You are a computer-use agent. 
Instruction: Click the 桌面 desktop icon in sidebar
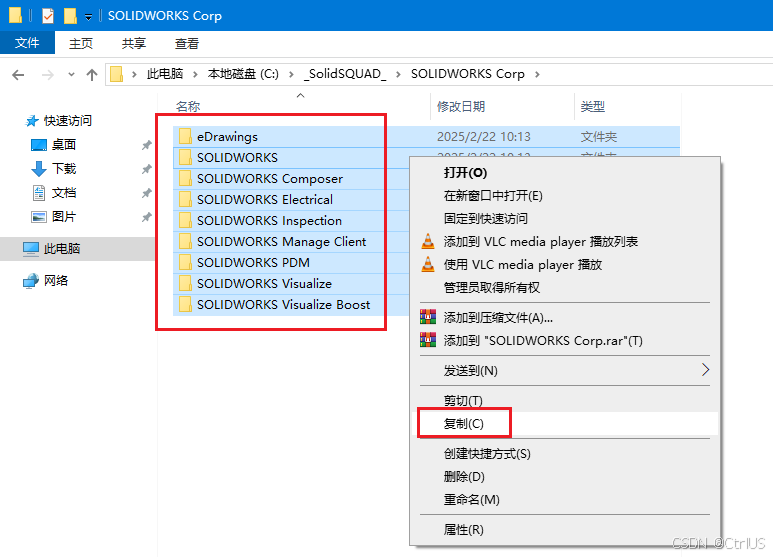[39, 145]
